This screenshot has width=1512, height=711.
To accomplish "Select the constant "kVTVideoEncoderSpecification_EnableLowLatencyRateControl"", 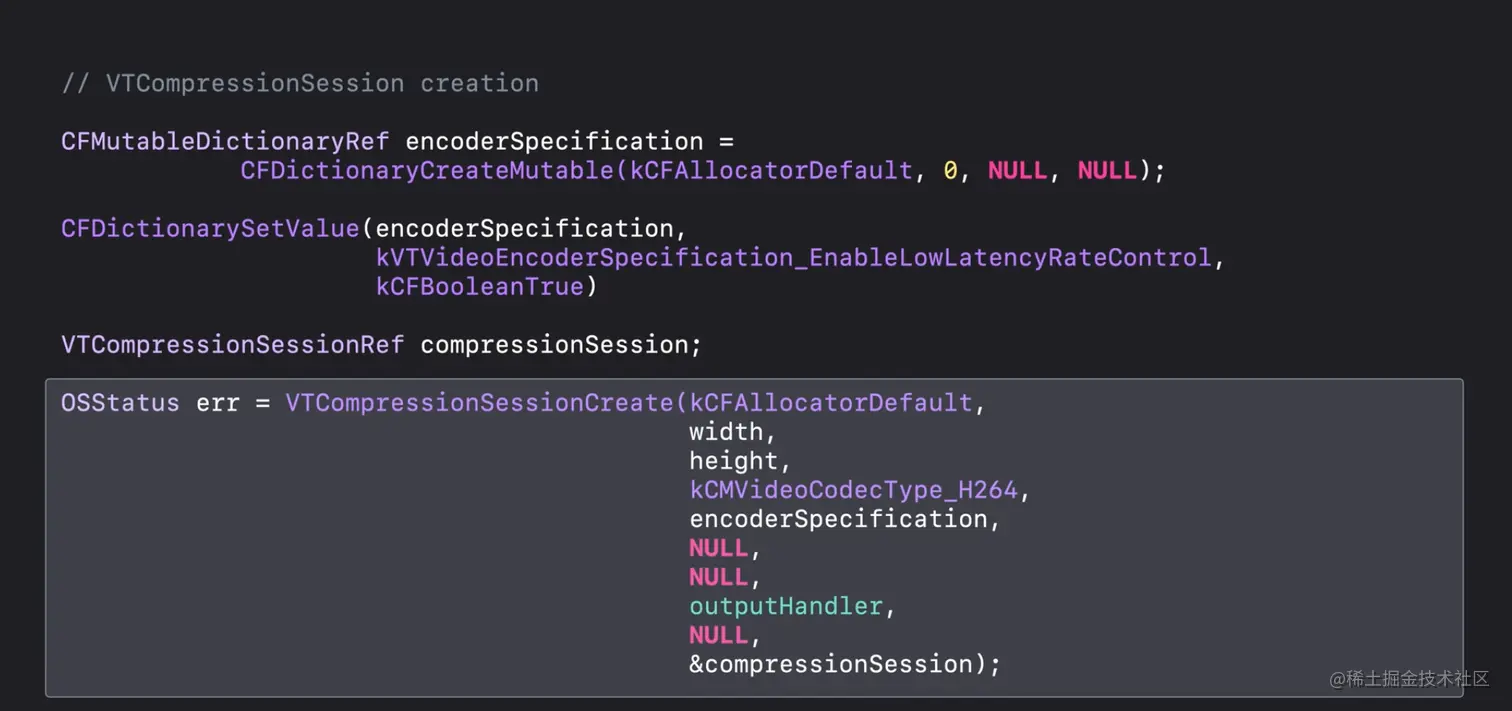I will 794,258.
